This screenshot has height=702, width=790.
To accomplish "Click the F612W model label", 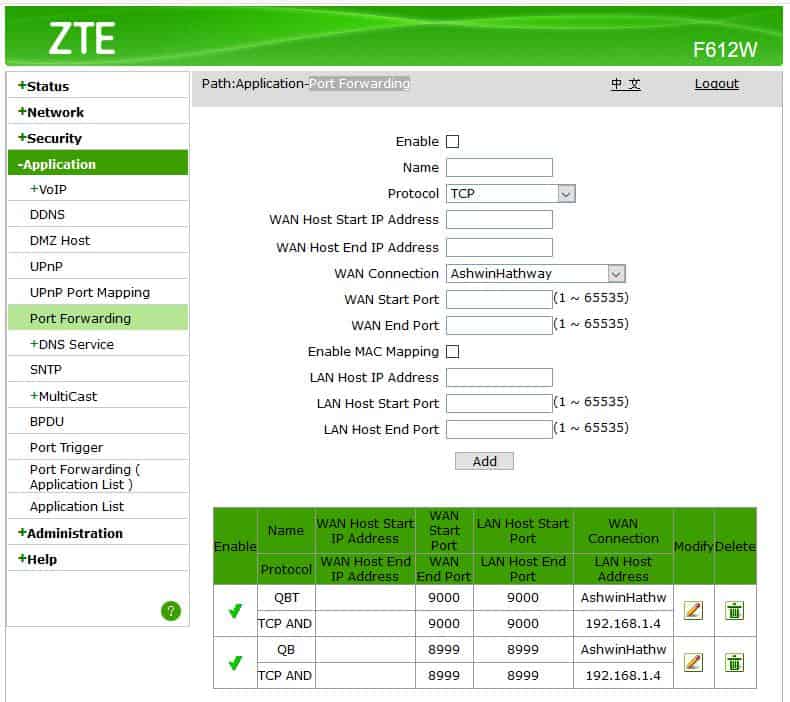I will 725,49.
